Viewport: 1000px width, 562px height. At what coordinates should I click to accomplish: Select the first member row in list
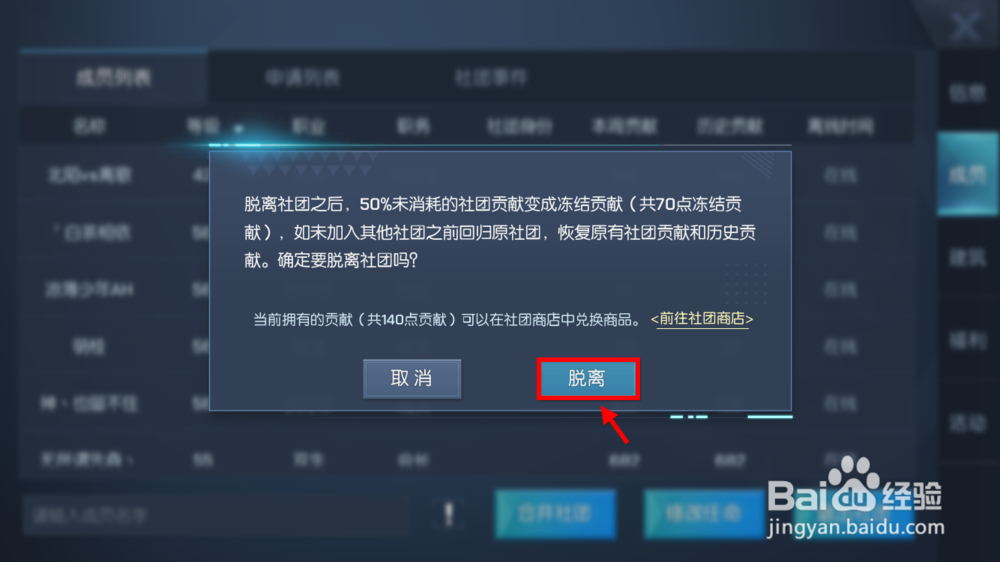point(466,174)
